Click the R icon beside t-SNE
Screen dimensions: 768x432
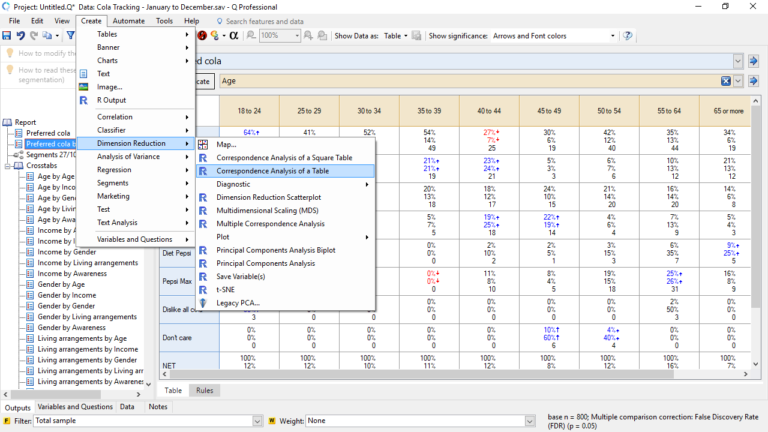click(x=204, y=289)
